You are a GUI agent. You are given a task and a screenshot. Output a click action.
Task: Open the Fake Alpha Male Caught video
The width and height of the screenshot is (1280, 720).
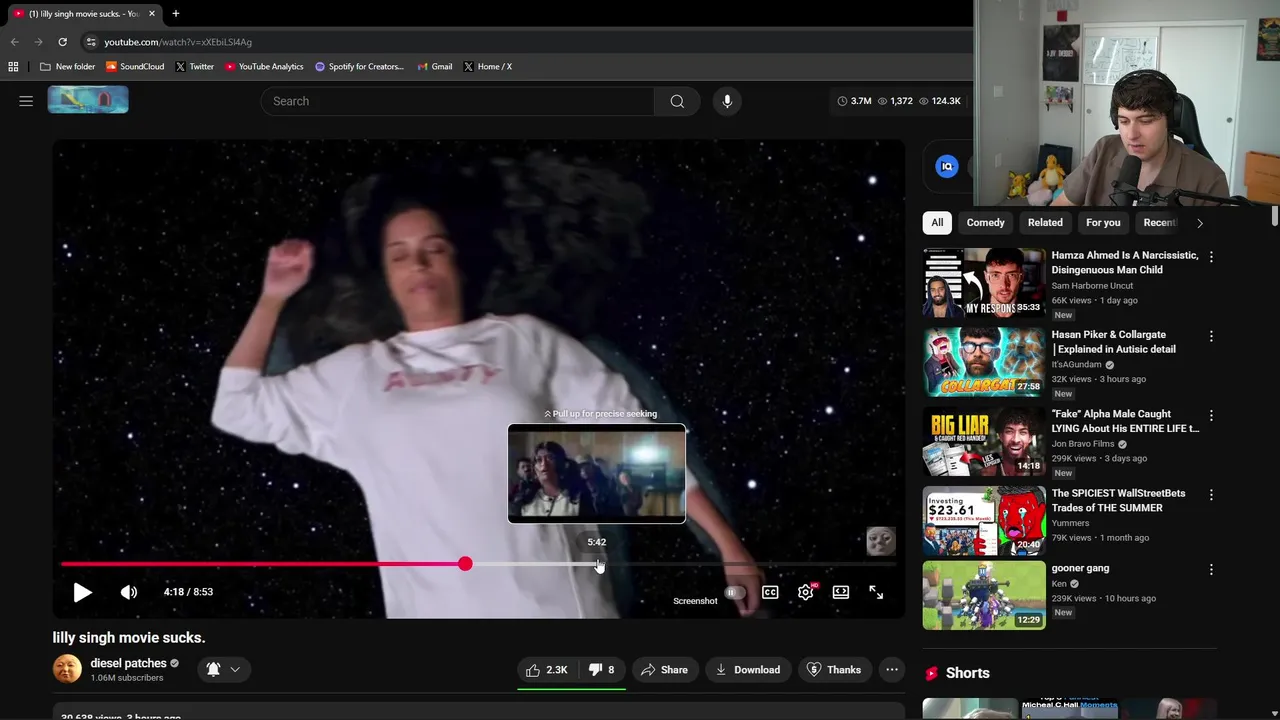pyautogui.click(x=984, y=441)
